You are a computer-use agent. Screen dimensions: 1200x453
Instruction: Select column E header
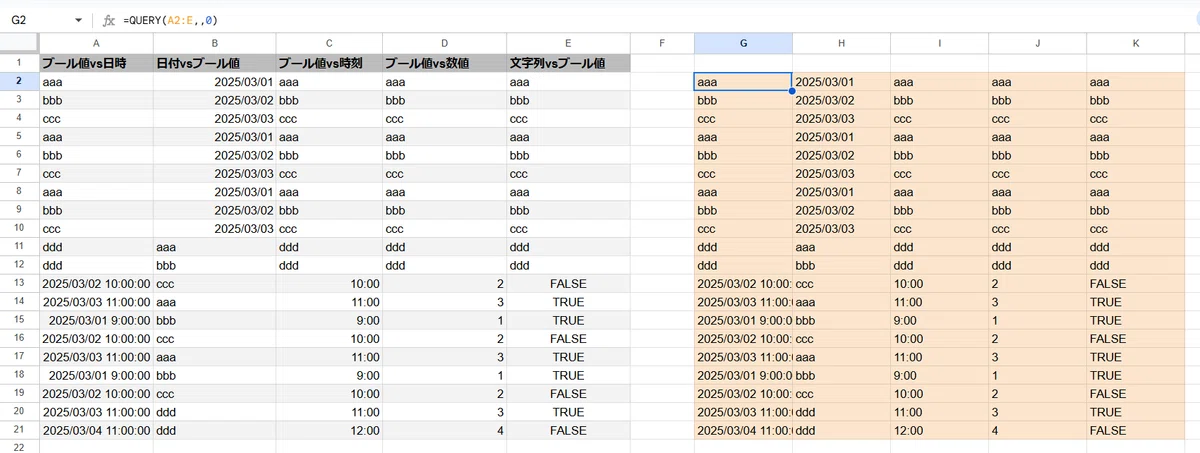coord(568,43)
